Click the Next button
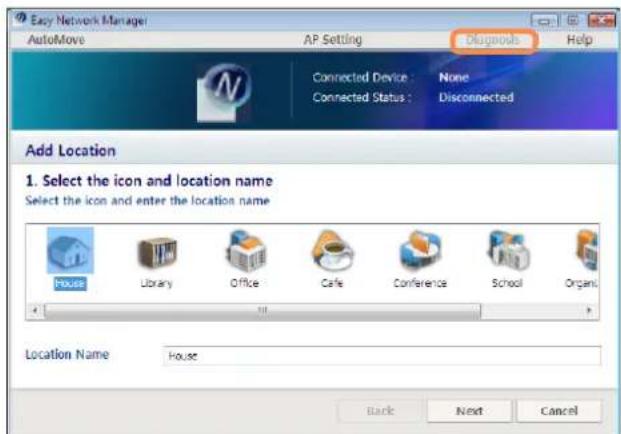This screenshot has width=621, height=434. [x=469, y=411]
